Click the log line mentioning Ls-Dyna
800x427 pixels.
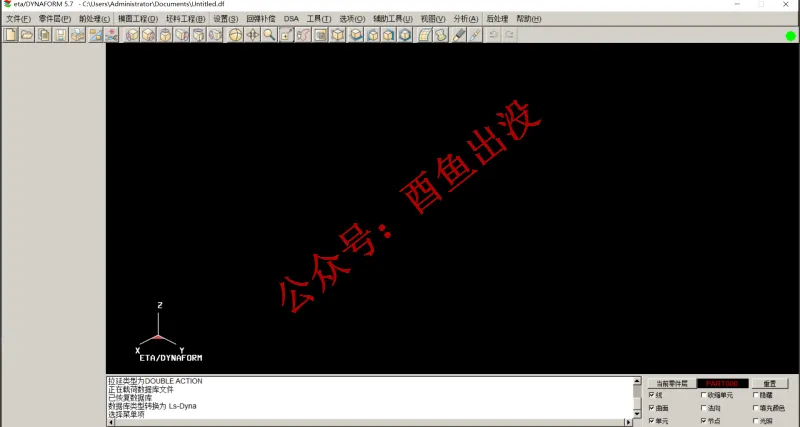[x=152, y=406]
